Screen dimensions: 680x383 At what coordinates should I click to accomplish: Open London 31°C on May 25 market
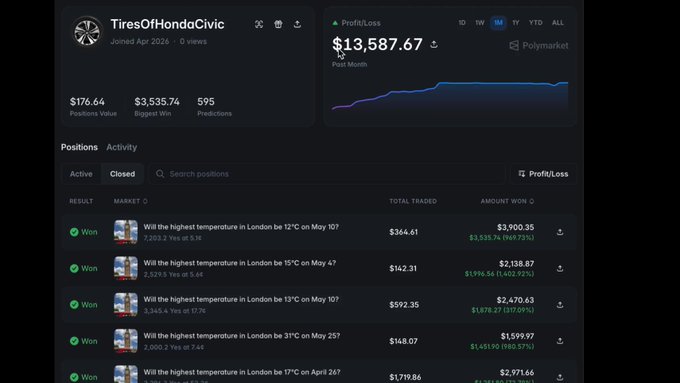pos(242,336)
